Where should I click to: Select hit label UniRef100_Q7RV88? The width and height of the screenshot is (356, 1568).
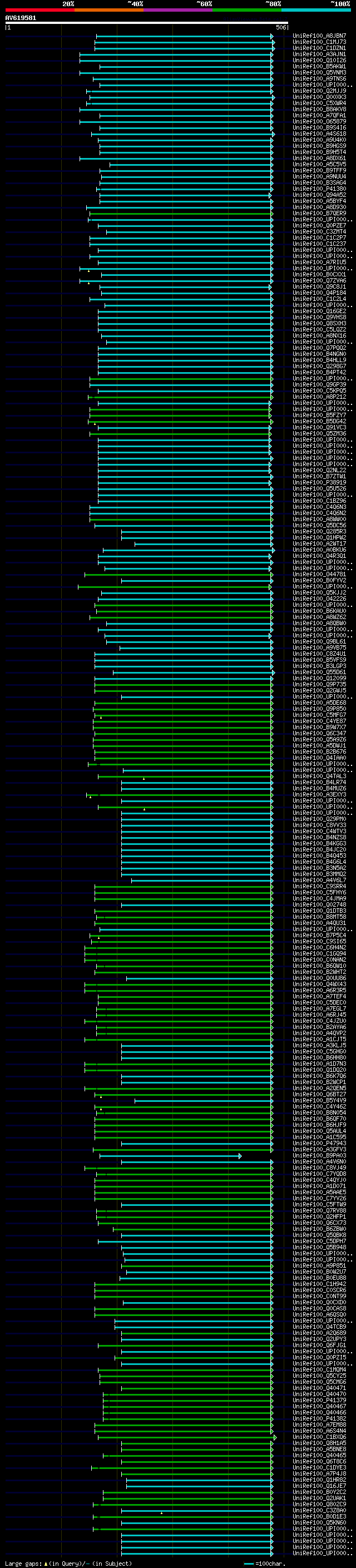tap(319, 1211)
